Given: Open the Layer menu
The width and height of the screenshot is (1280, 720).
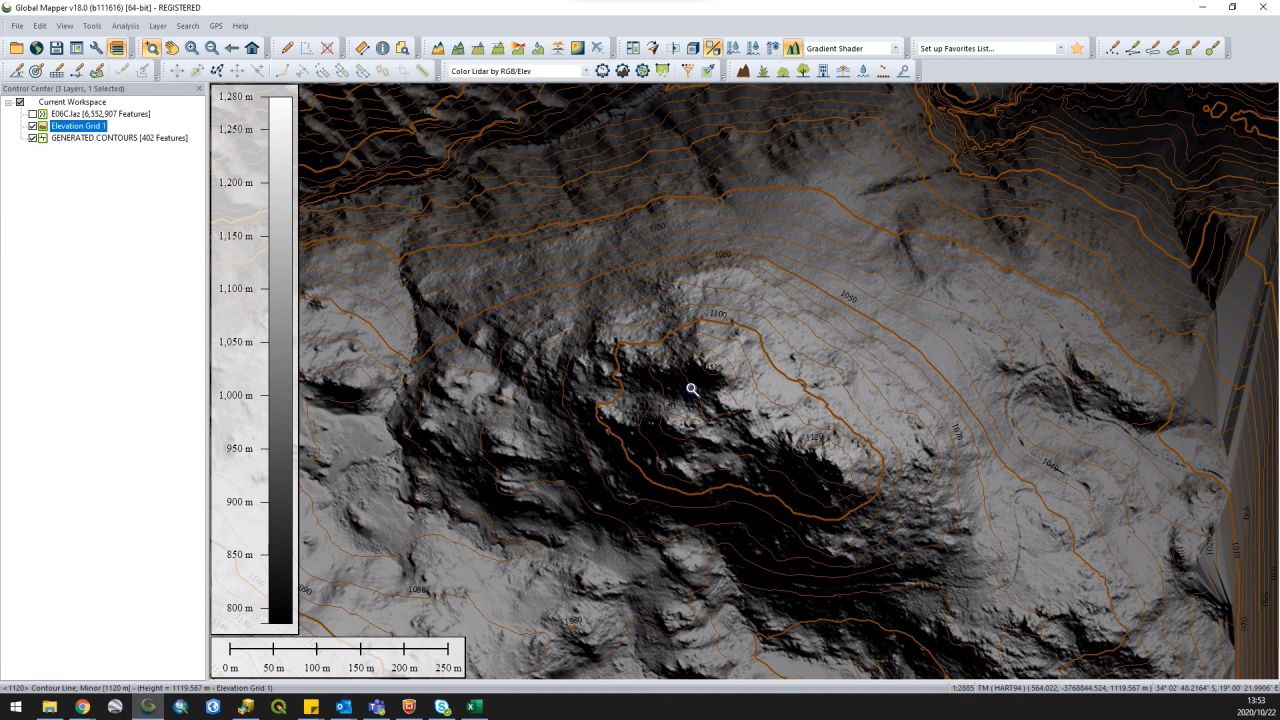Looking at the screenshot, I should coord(158,26).
